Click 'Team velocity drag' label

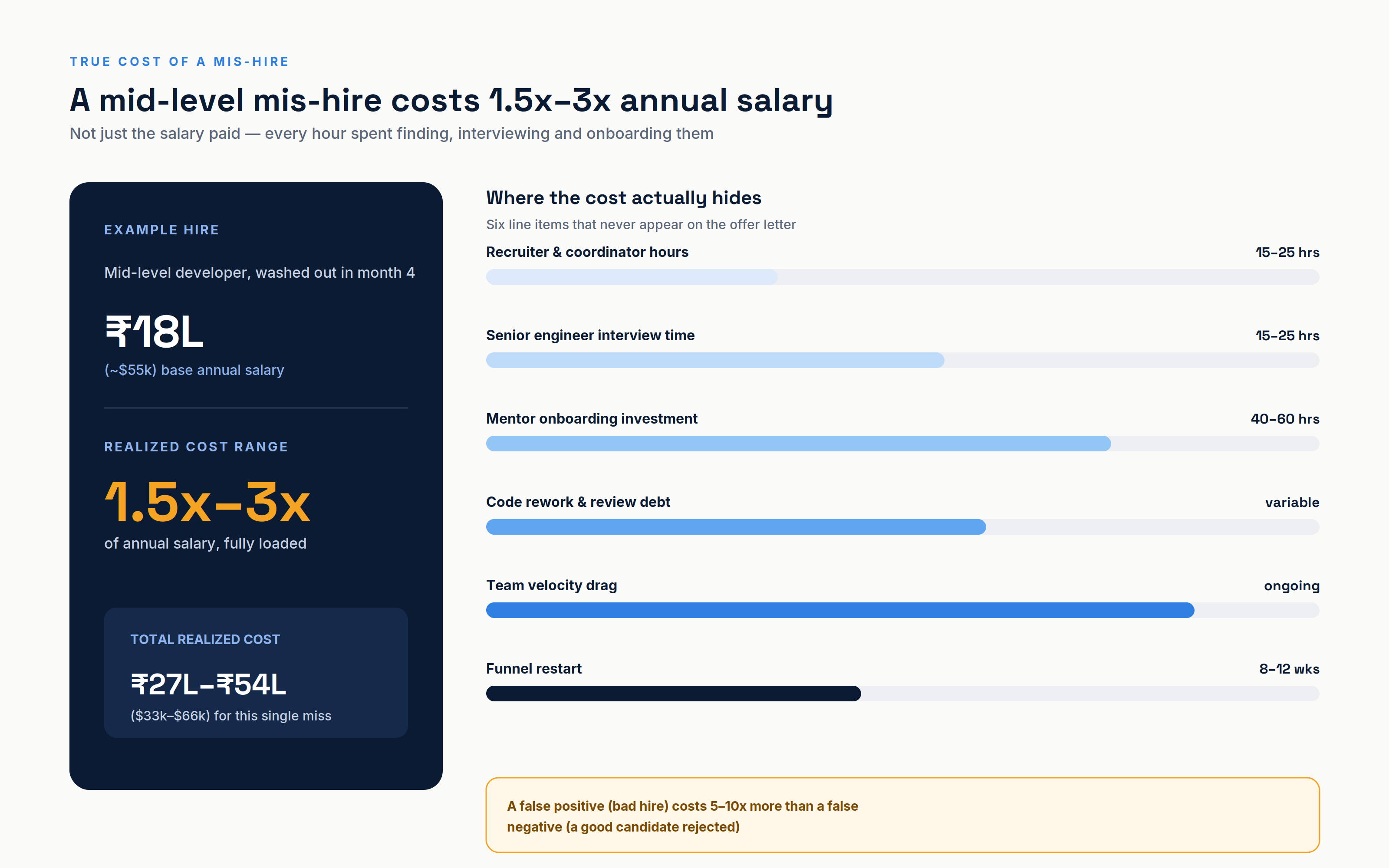point(552,585)
